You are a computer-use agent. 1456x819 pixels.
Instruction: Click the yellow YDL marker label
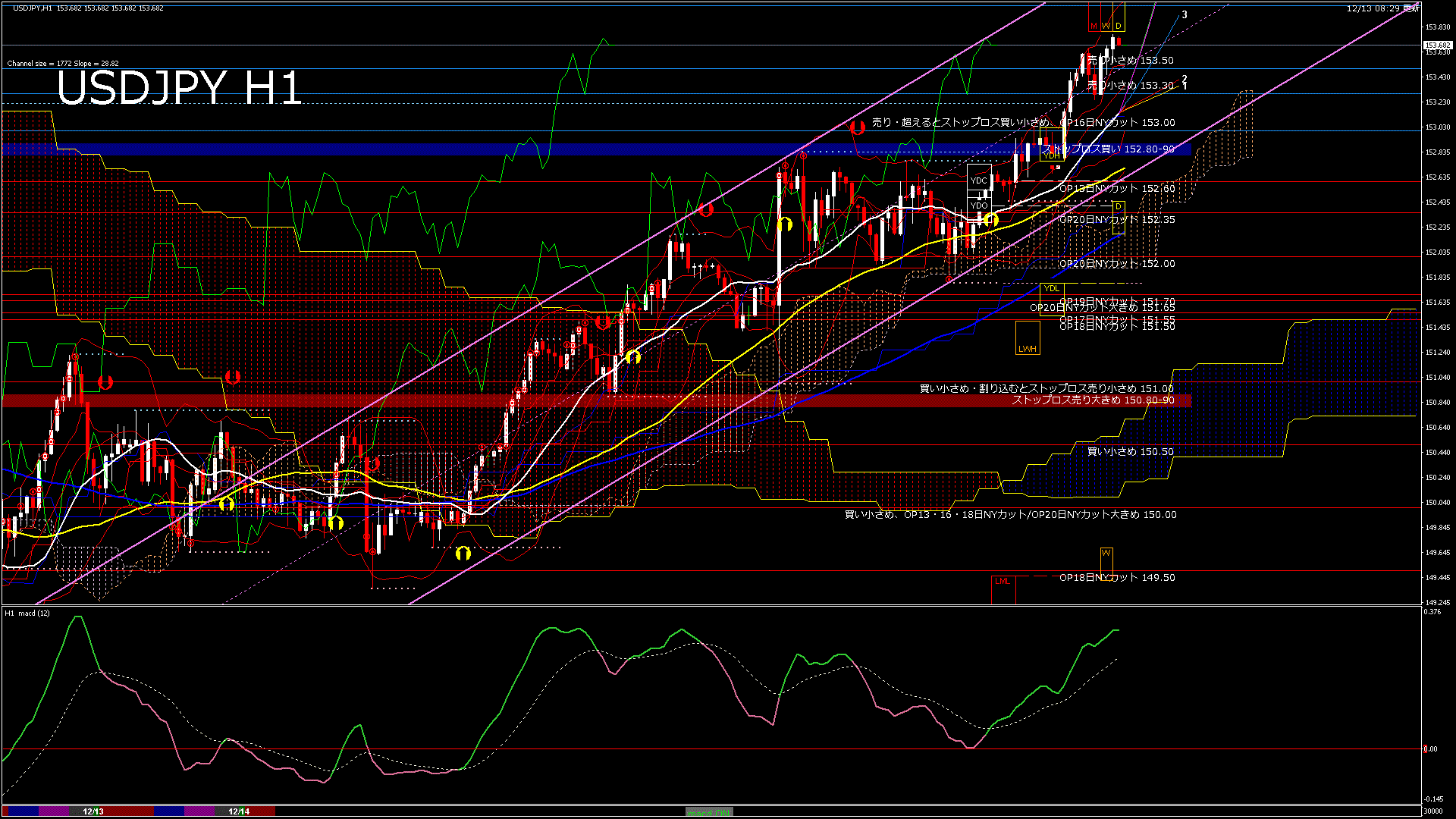click(1052, 288)
